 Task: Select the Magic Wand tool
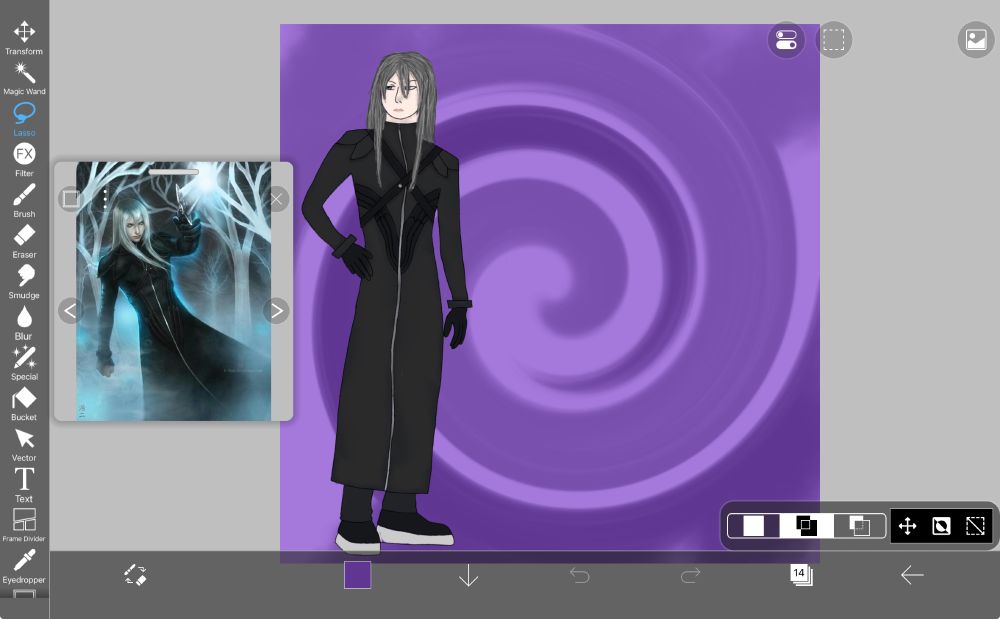point(24,78)
